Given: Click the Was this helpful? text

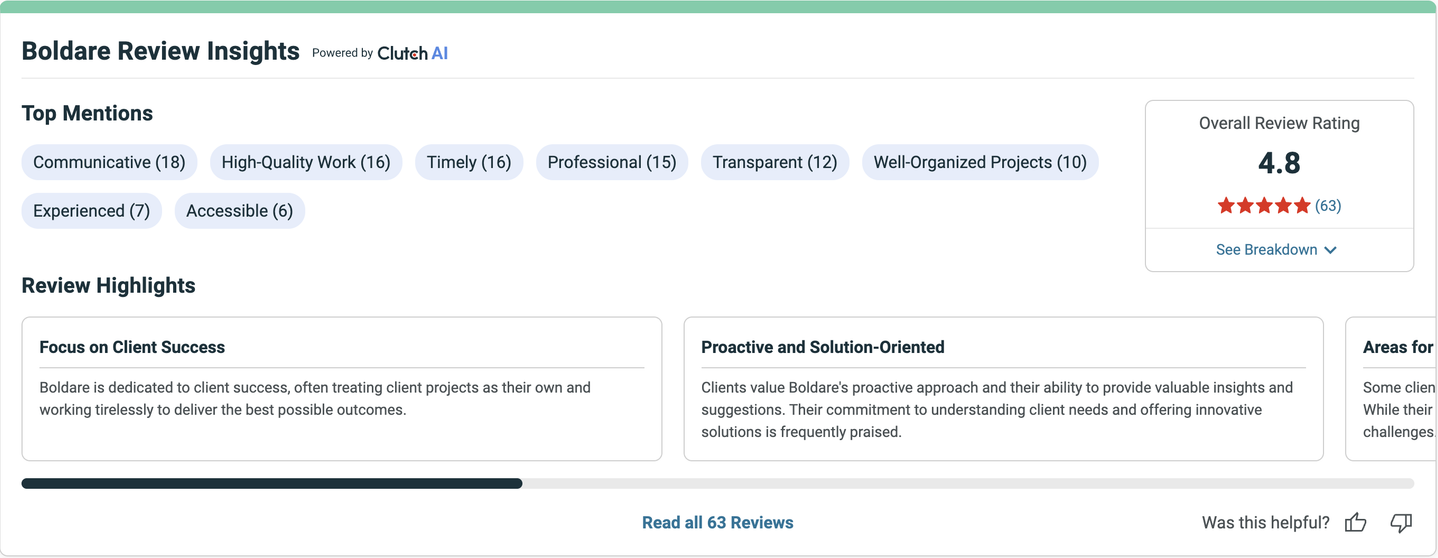Looking at the screenshot, I should tap(1265, 522).
